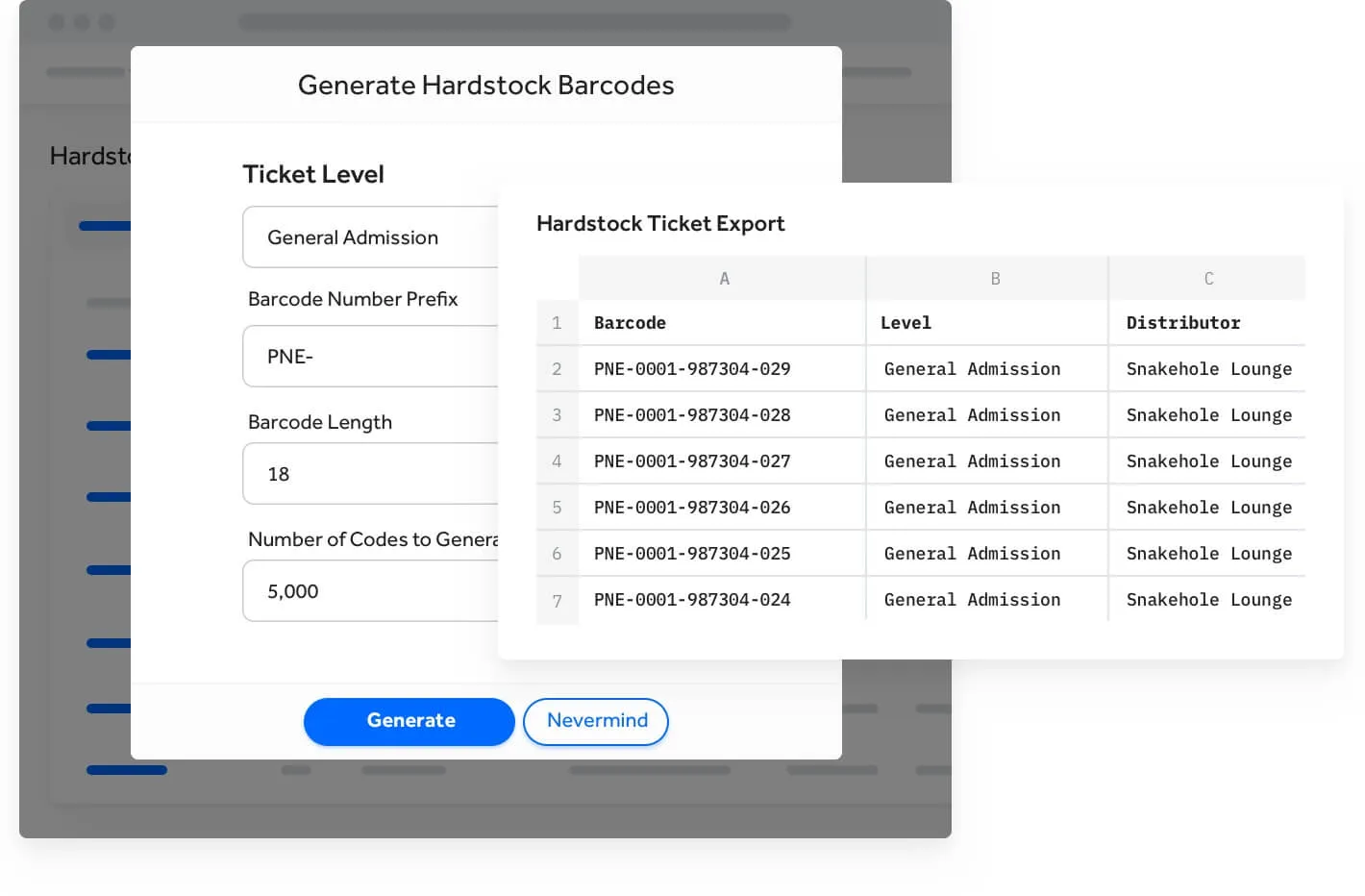The height and width of the screenshot is (896, 1365).
Task: Click the Snakehole Lounge cell in row 7
Action: click(1208, 599)
